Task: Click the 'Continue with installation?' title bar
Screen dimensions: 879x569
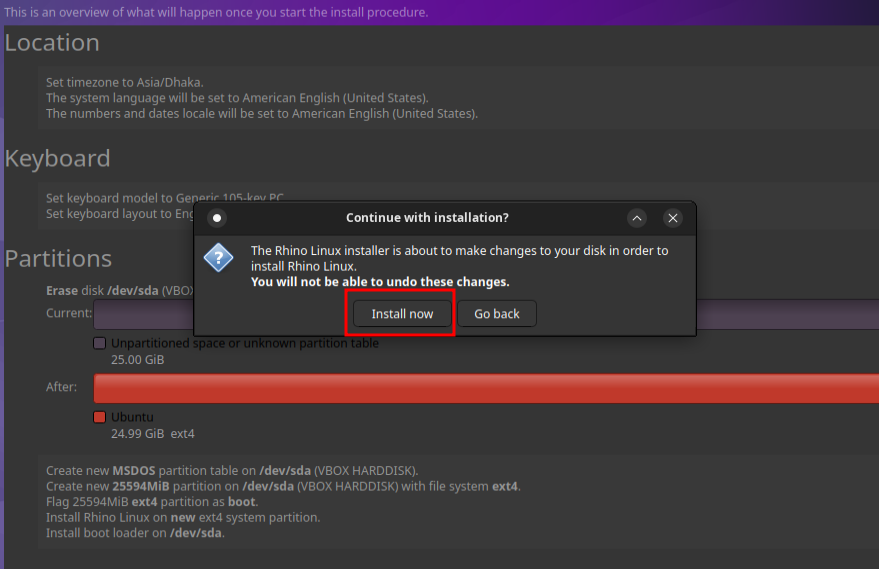Action: pyautogui.click(x=427, y=218)
